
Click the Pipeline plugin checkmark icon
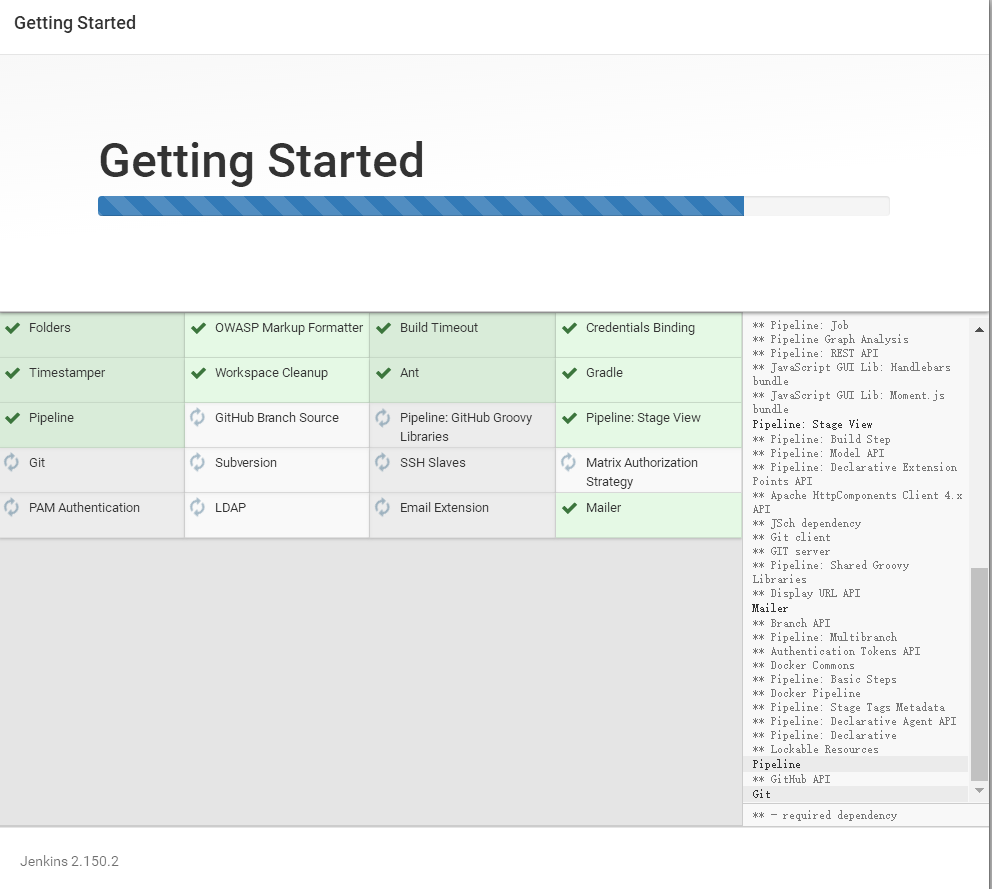[x=13, y=418]
